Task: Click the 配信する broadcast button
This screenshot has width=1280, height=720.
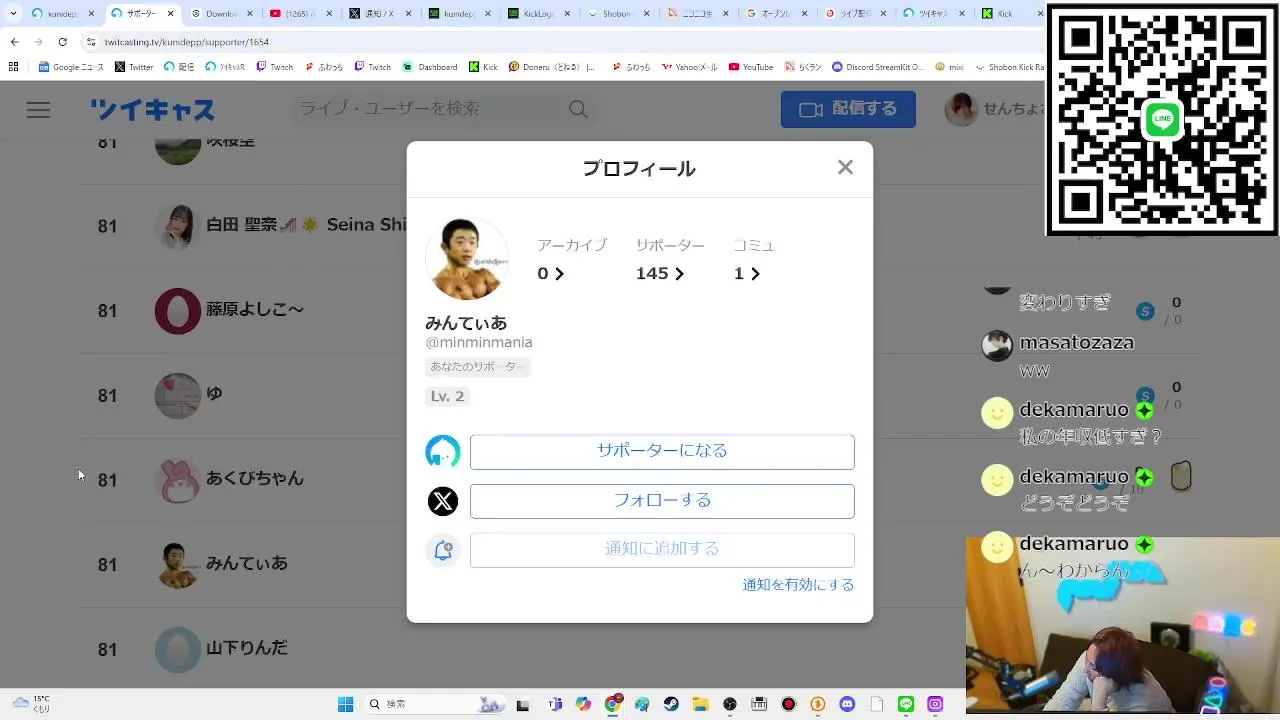Action: (x=848, y=109)
